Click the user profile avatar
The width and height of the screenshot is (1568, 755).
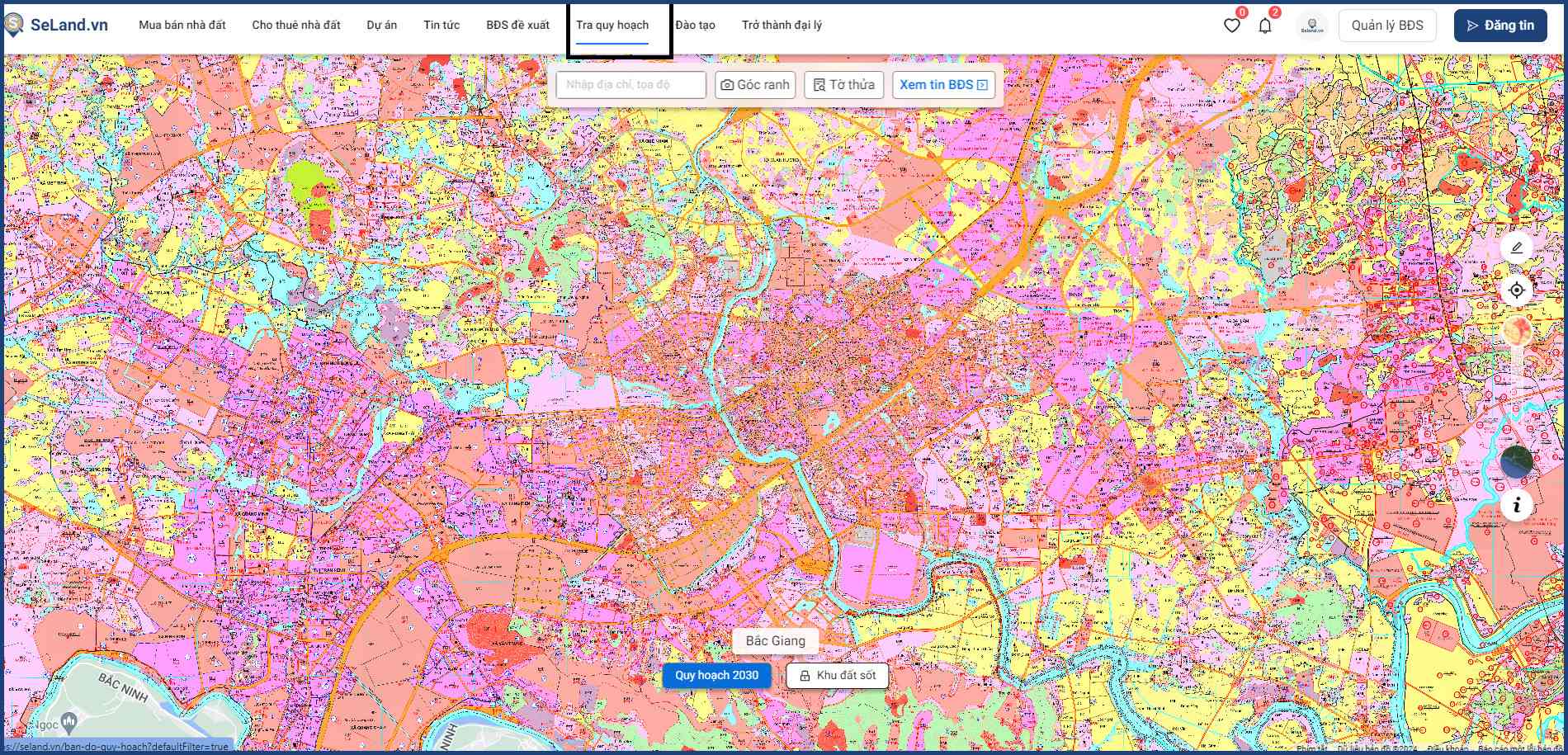[1311, 26]
